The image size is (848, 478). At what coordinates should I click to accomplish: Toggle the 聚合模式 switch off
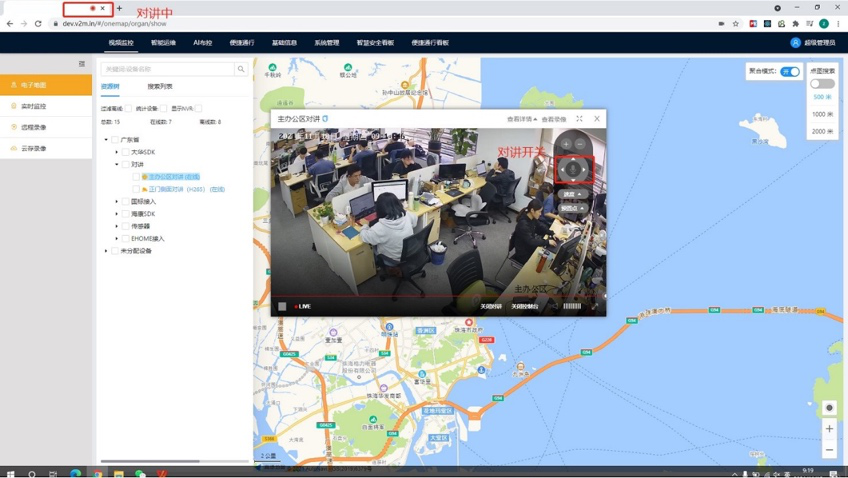pyautogui.click(x=790, y=72)
